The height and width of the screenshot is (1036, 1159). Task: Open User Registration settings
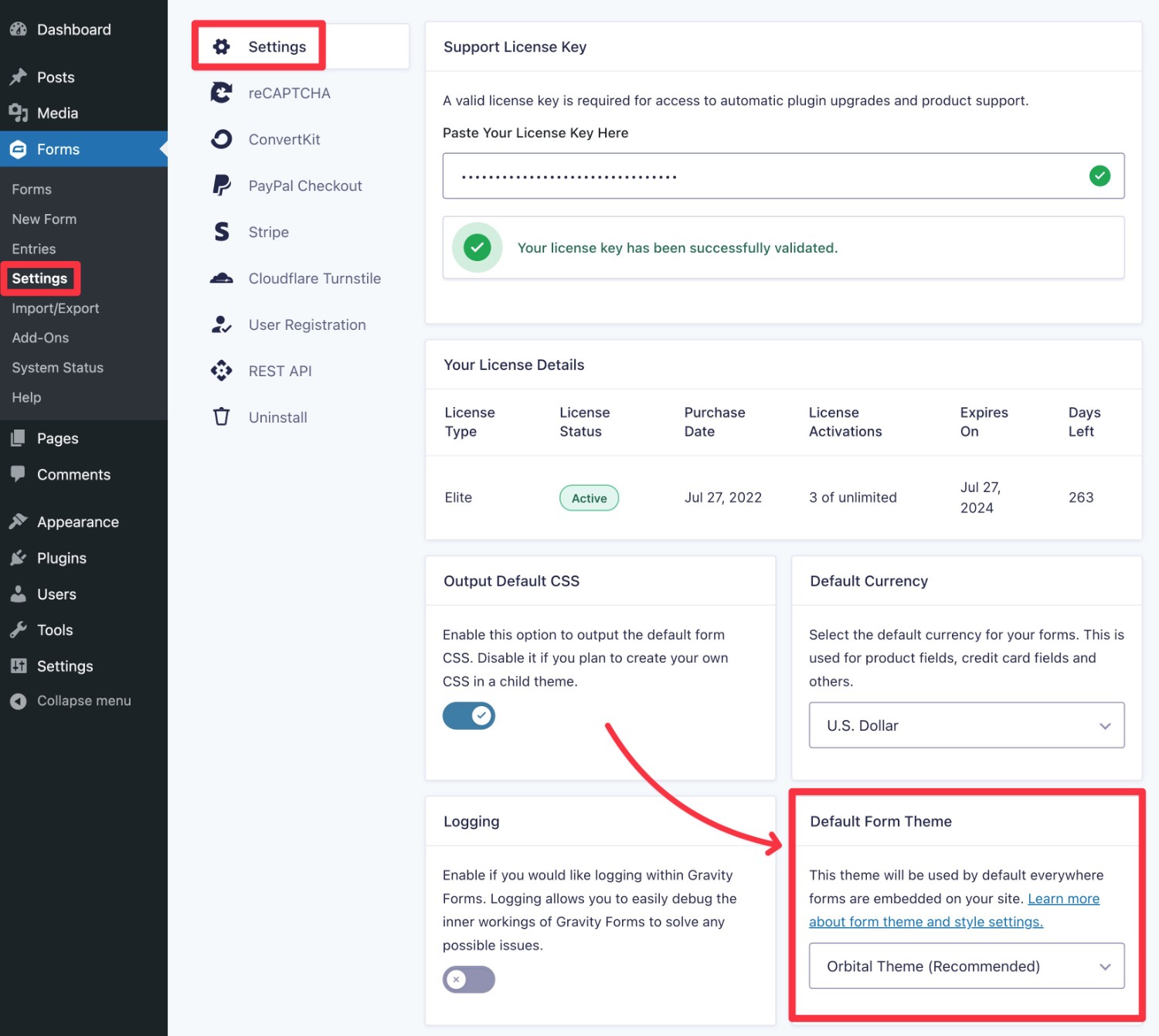221,324
